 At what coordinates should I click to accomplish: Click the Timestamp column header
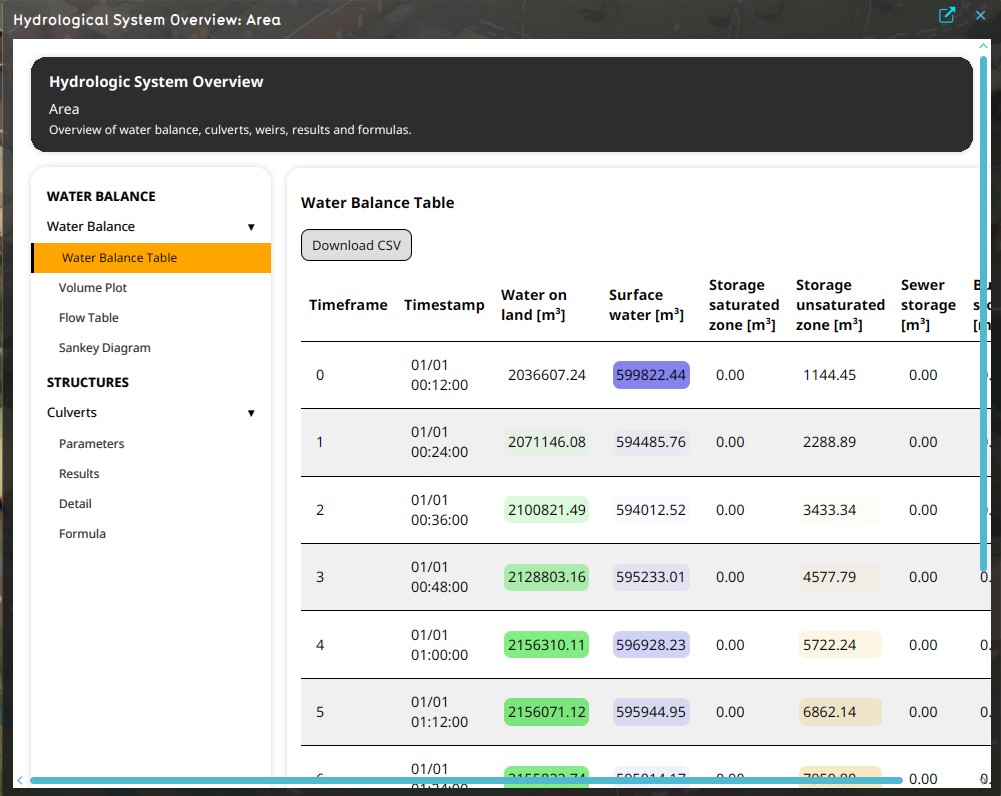[444, 305]
